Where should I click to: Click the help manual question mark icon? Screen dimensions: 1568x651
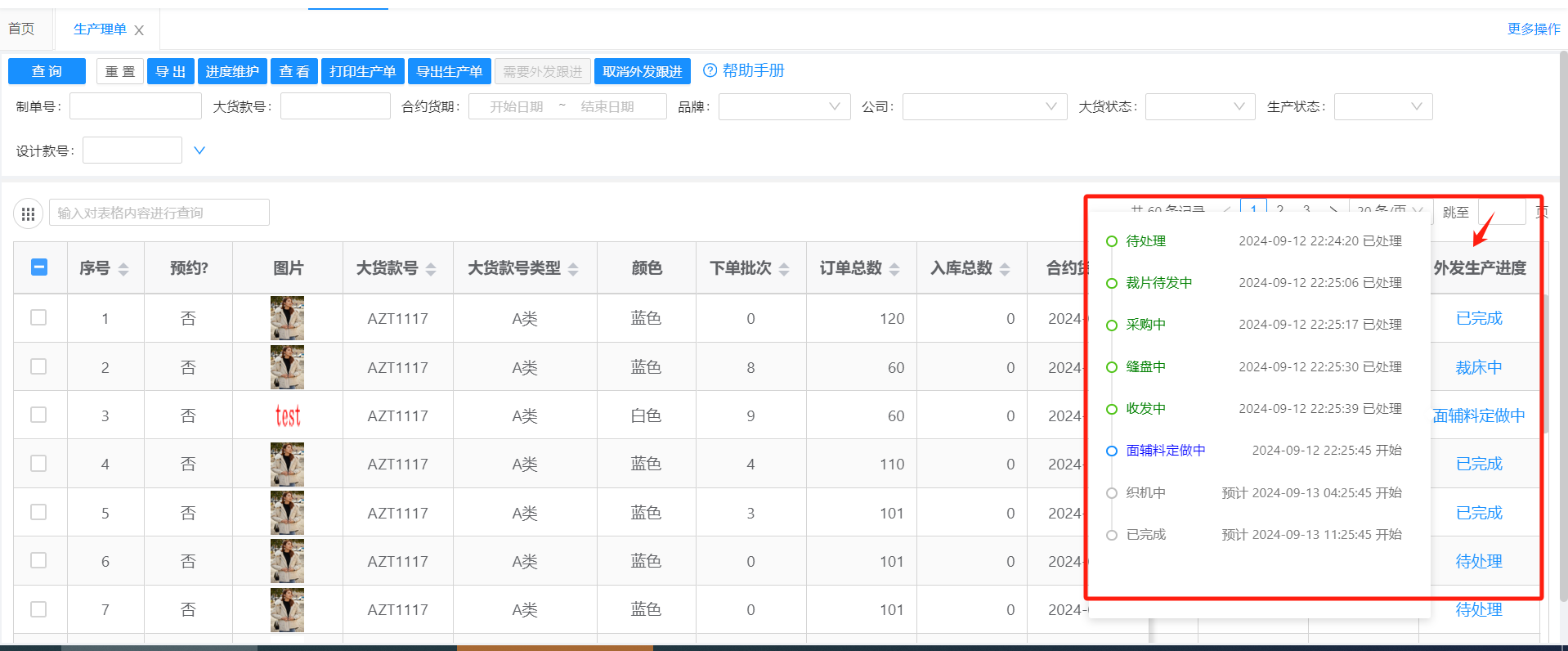710,70
